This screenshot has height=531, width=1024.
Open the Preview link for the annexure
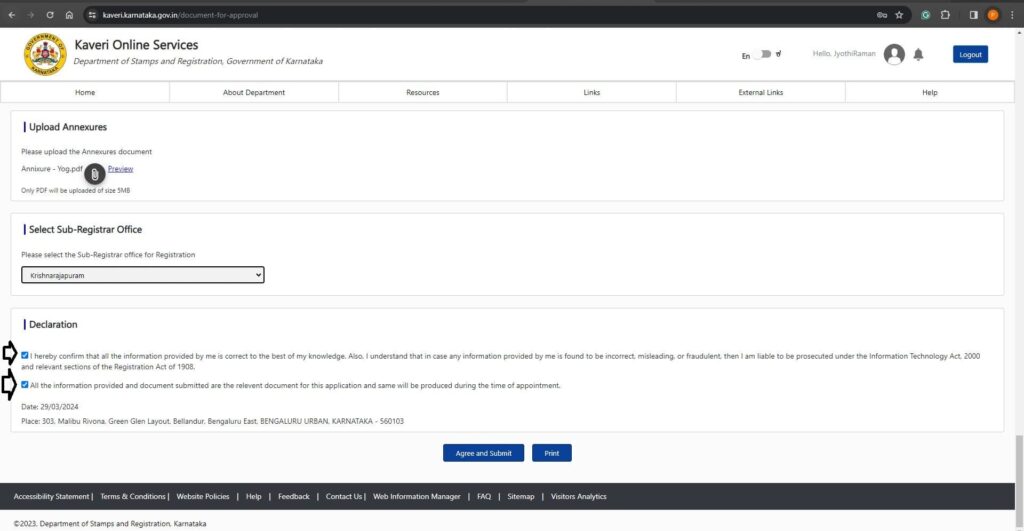(x=120, y=169)
